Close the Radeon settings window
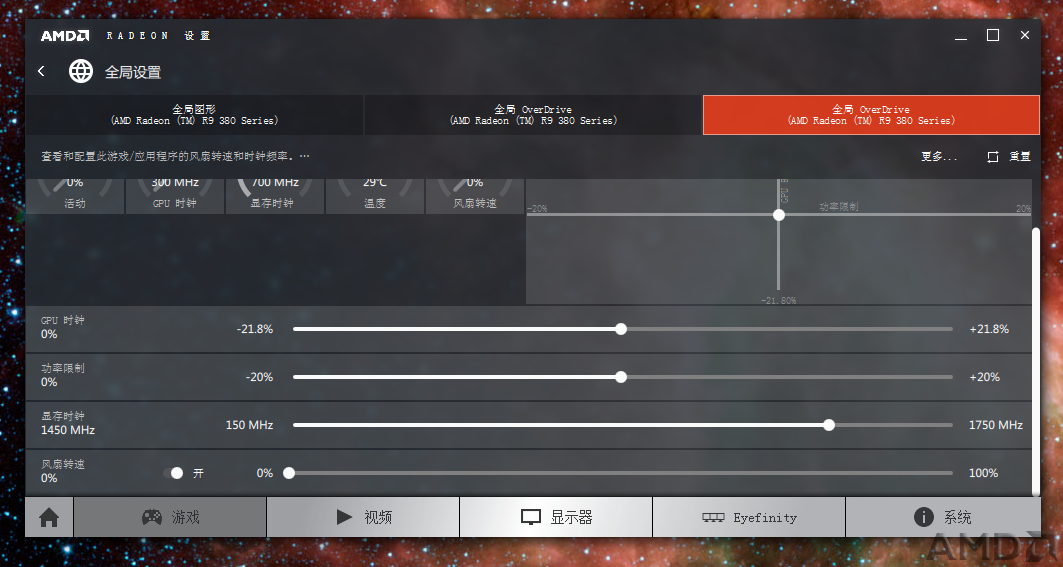The height and width of the screenshot is (567, 1063). (1025, 35)
